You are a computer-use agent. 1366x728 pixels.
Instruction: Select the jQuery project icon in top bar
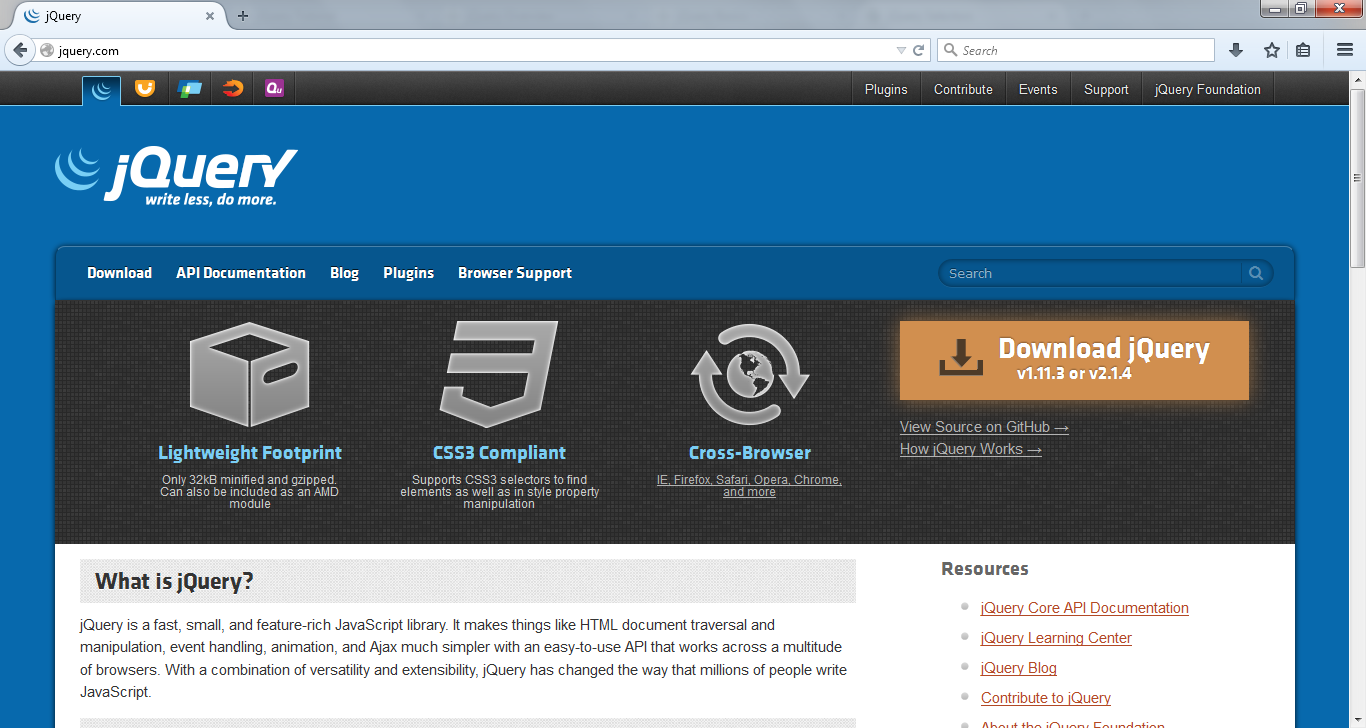coord(101,90)
